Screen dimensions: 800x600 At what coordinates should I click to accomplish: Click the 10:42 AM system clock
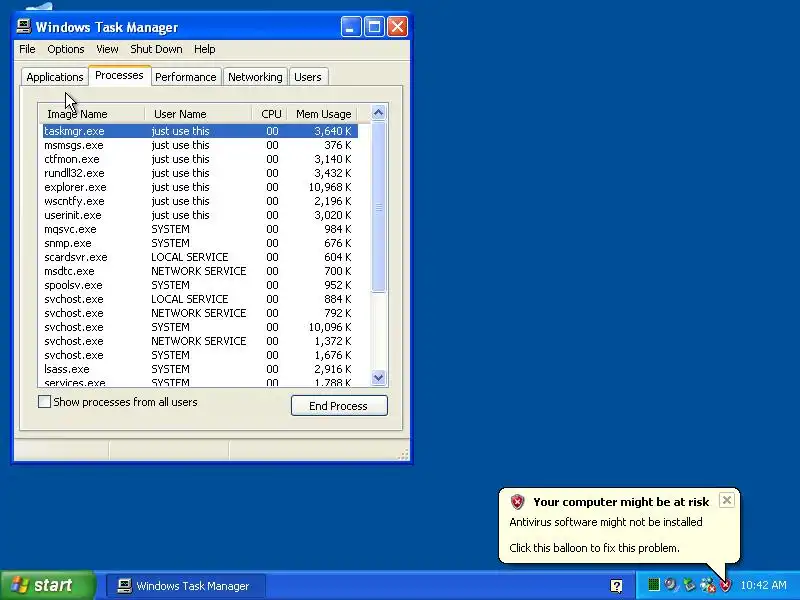coord(763,585)
